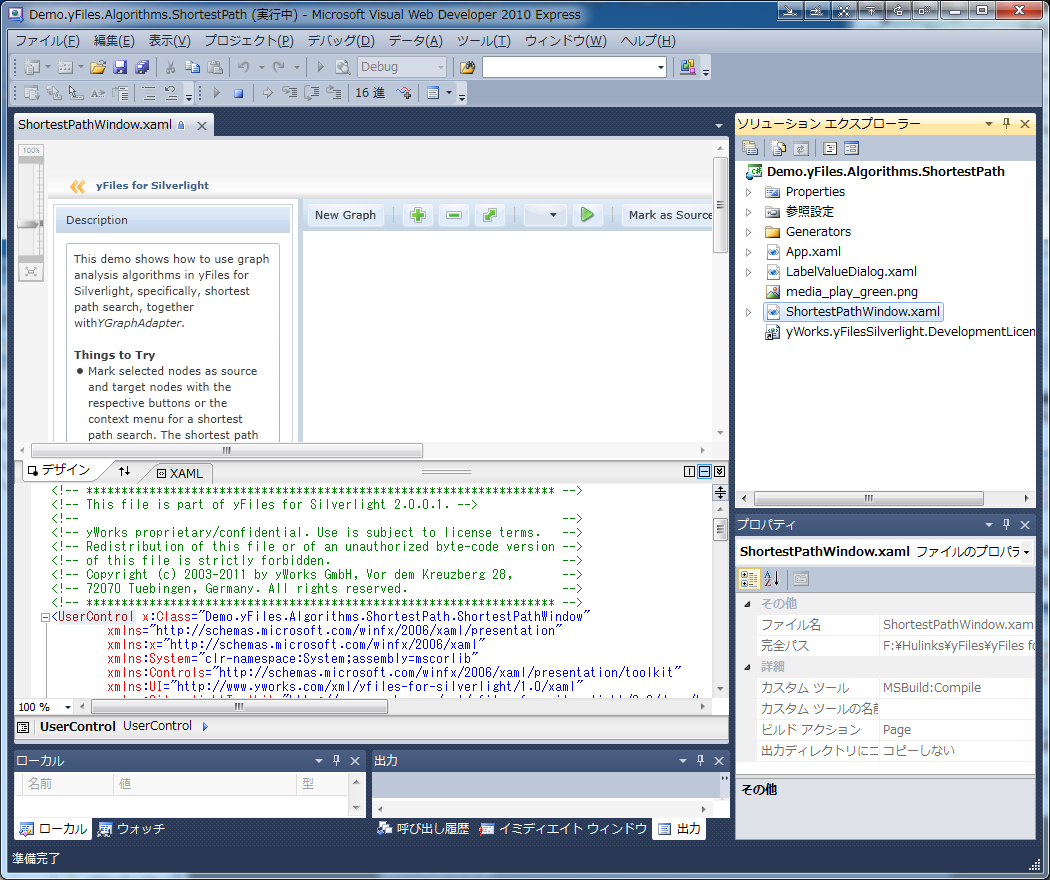The width and height of the screenshot is (1050, 880).
Task: Click the green minus zoom-out icon in the designer
Action: tap(453, 215)
